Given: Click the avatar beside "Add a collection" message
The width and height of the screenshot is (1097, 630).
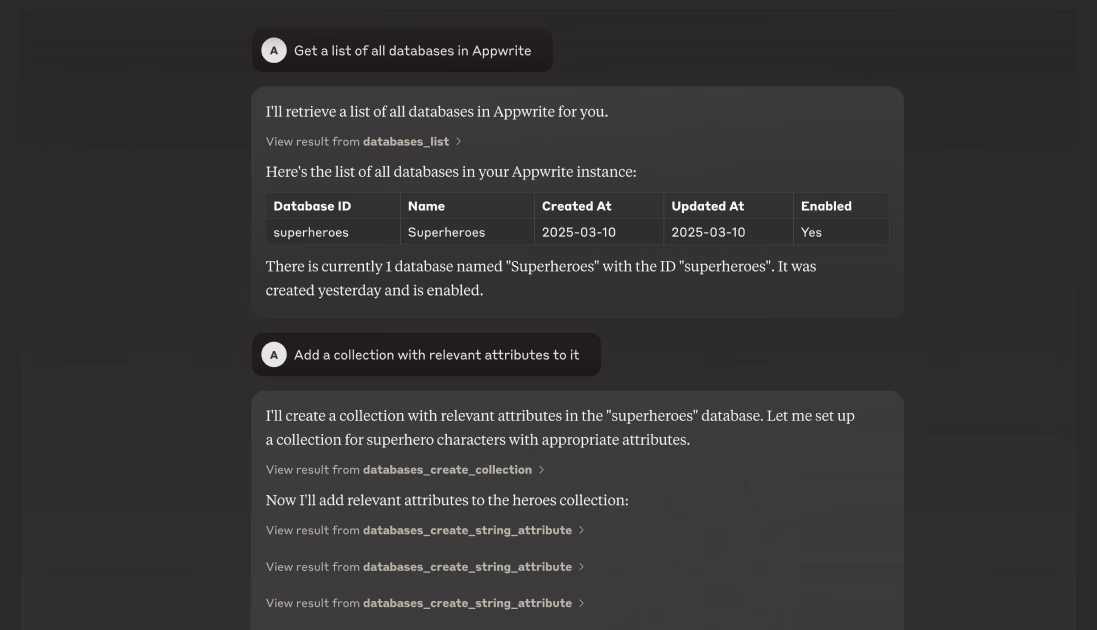Looking at the screenshot, I should [x=274, y=355].
